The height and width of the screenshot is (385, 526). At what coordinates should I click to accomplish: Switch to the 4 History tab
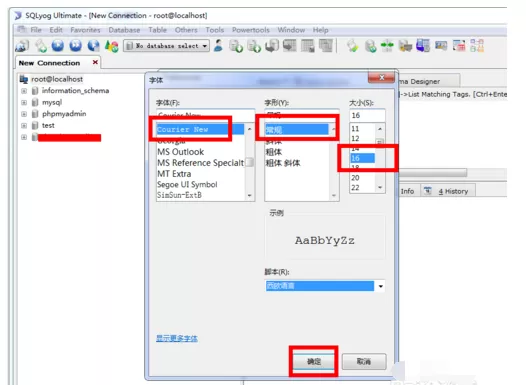point(448,191)
